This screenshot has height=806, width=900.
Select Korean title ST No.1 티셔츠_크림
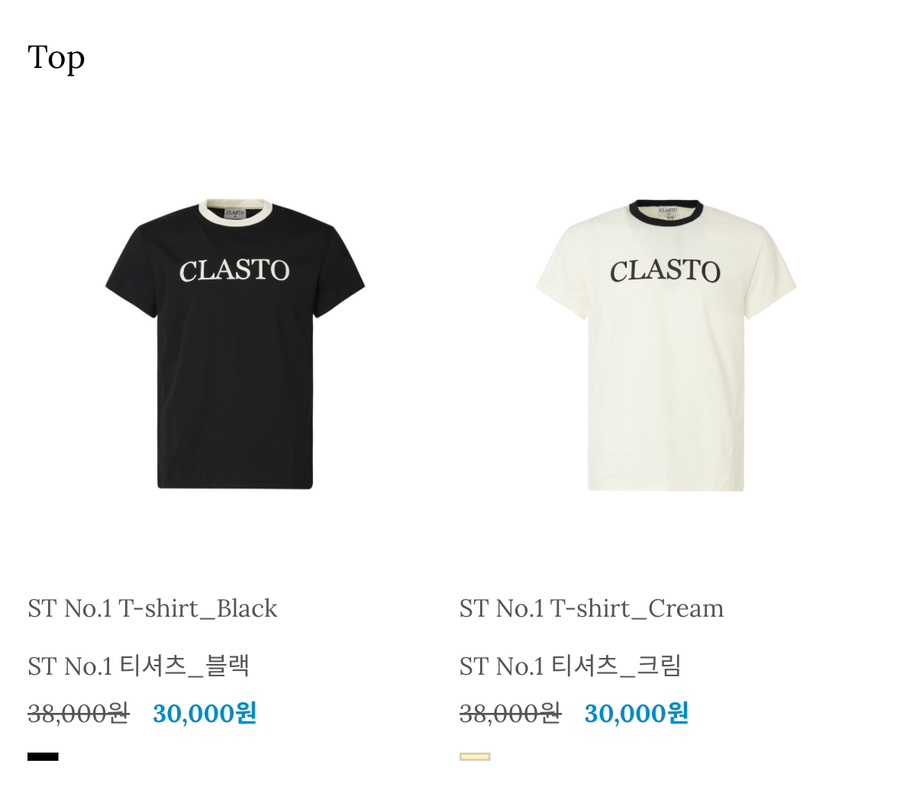point(570,666)
